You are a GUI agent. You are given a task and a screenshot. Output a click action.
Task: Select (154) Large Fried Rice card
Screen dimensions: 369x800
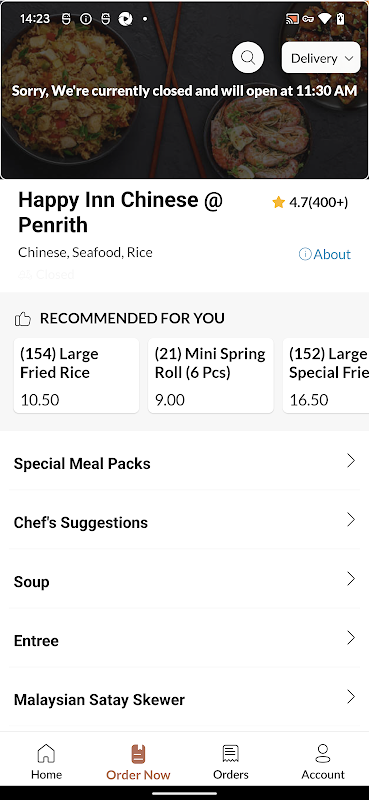[x=76, y=376]
